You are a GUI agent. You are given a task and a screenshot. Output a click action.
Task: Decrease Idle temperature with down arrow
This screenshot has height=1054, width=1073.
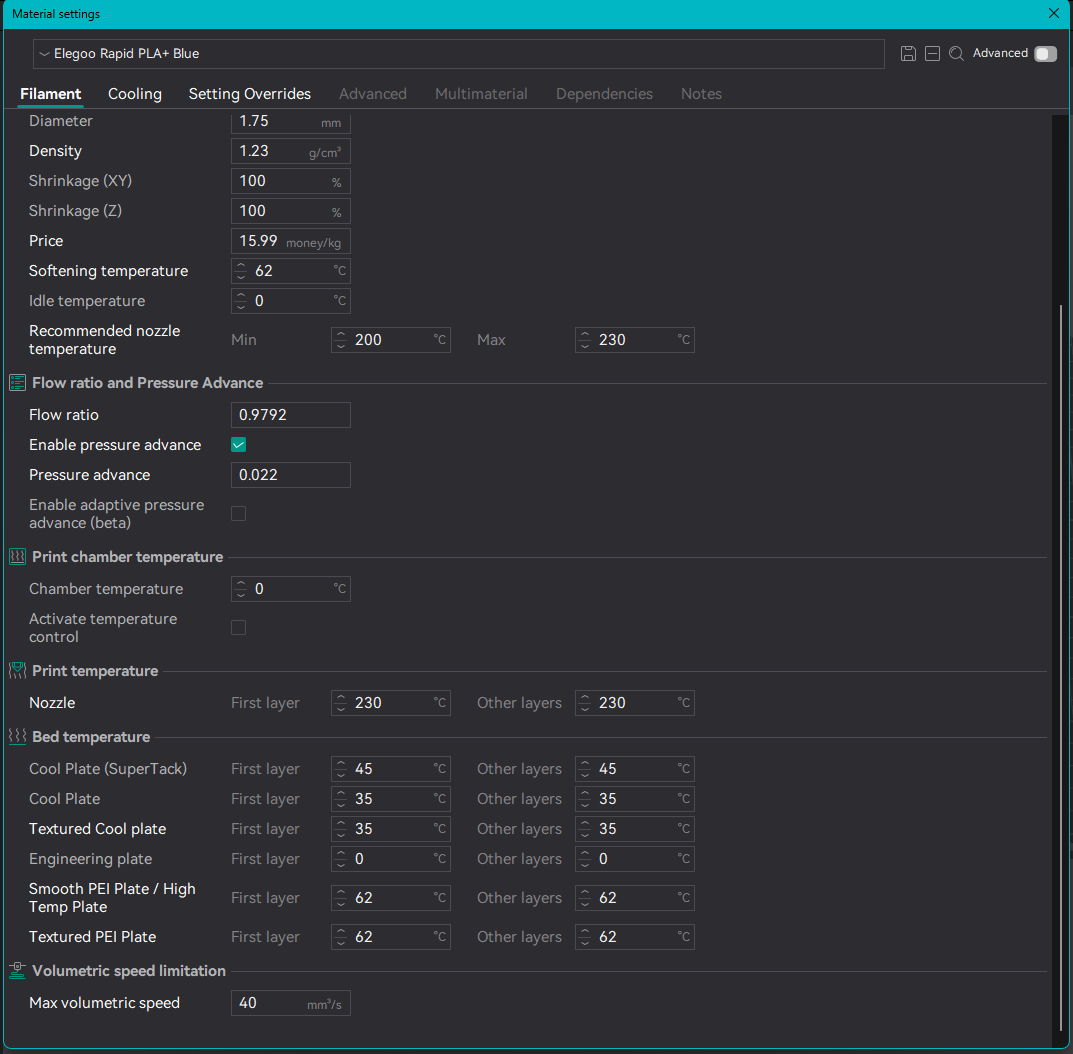coord(240,307)
